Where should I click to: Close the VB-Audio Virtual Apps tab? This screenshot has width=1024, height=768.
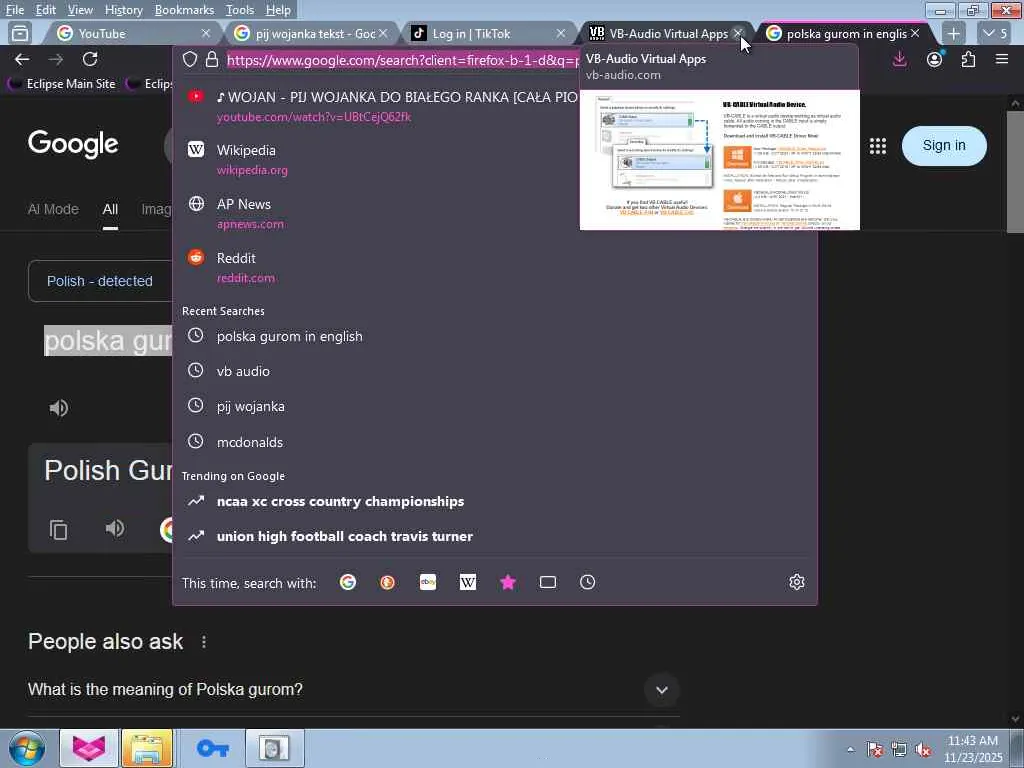[x=737, y=33]
